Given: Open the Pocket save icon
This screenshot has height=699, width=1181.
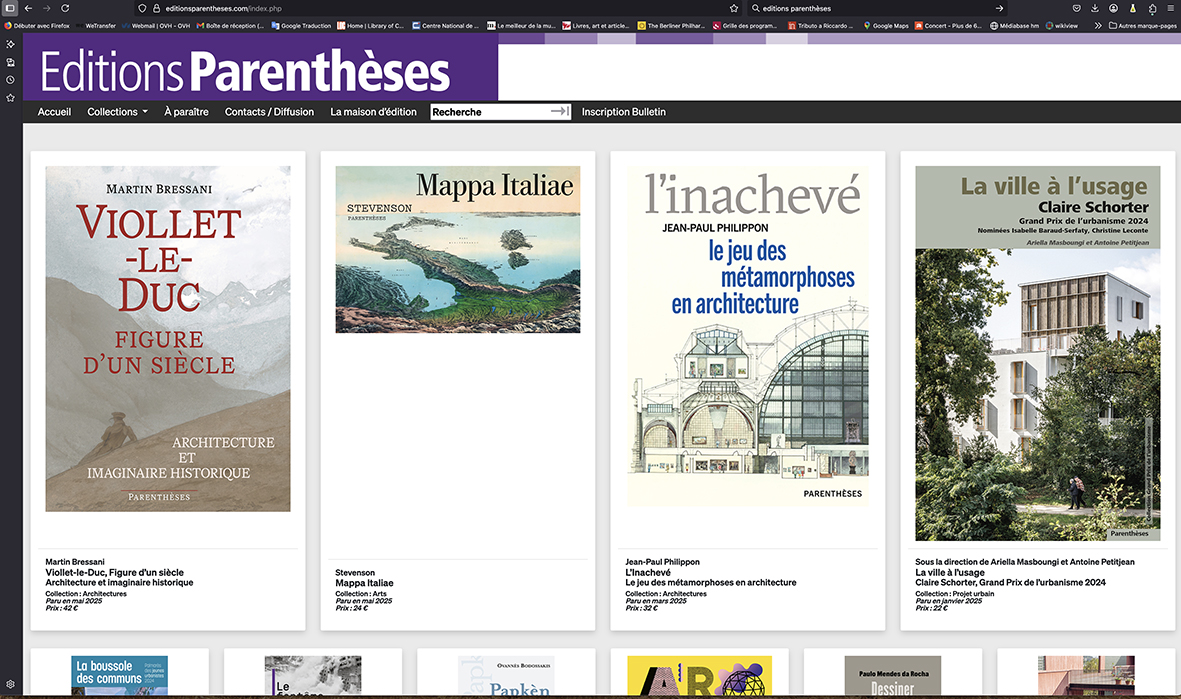Looking at the screenshot, I should click(1077, 8).
